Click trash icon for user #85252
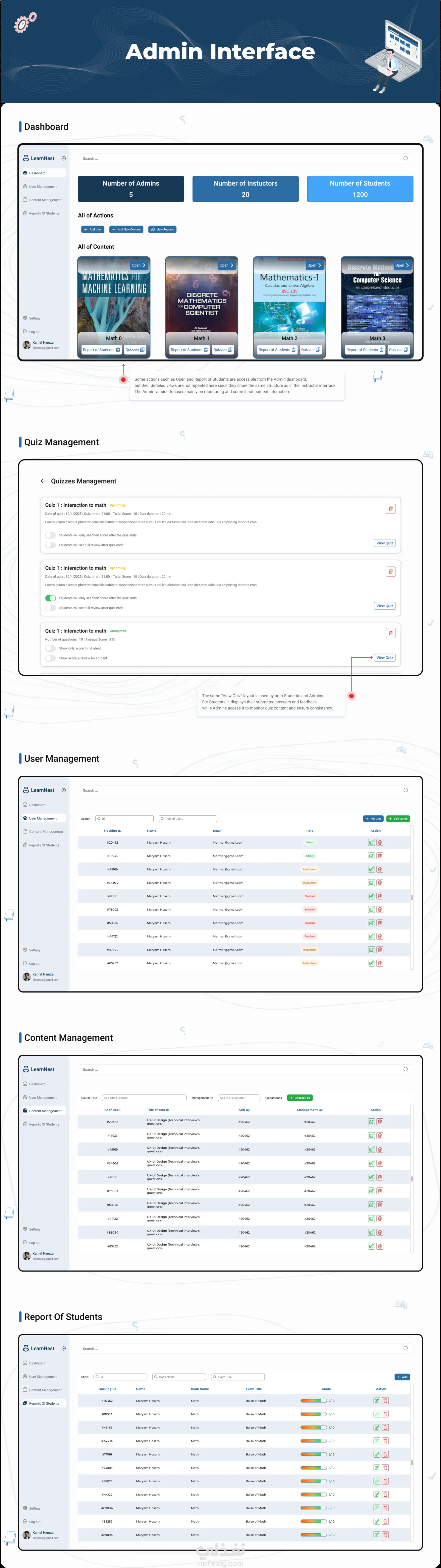The image size is (441, 1568). (x=380, y=963)
